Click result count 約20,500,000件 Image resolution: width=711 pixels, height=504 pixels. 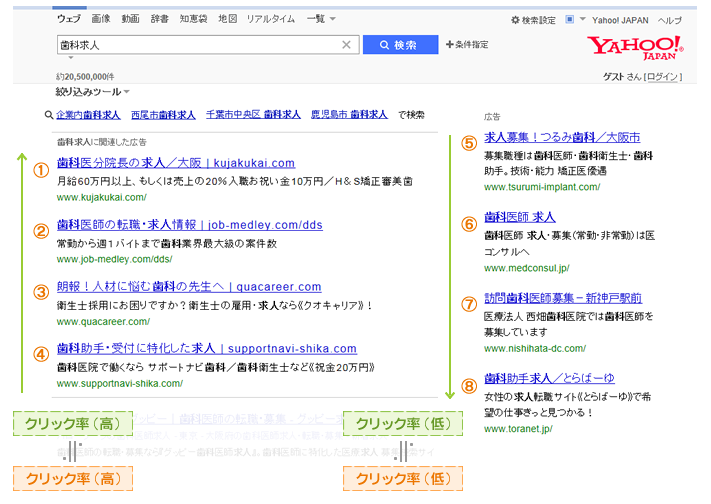click(85, 77)
